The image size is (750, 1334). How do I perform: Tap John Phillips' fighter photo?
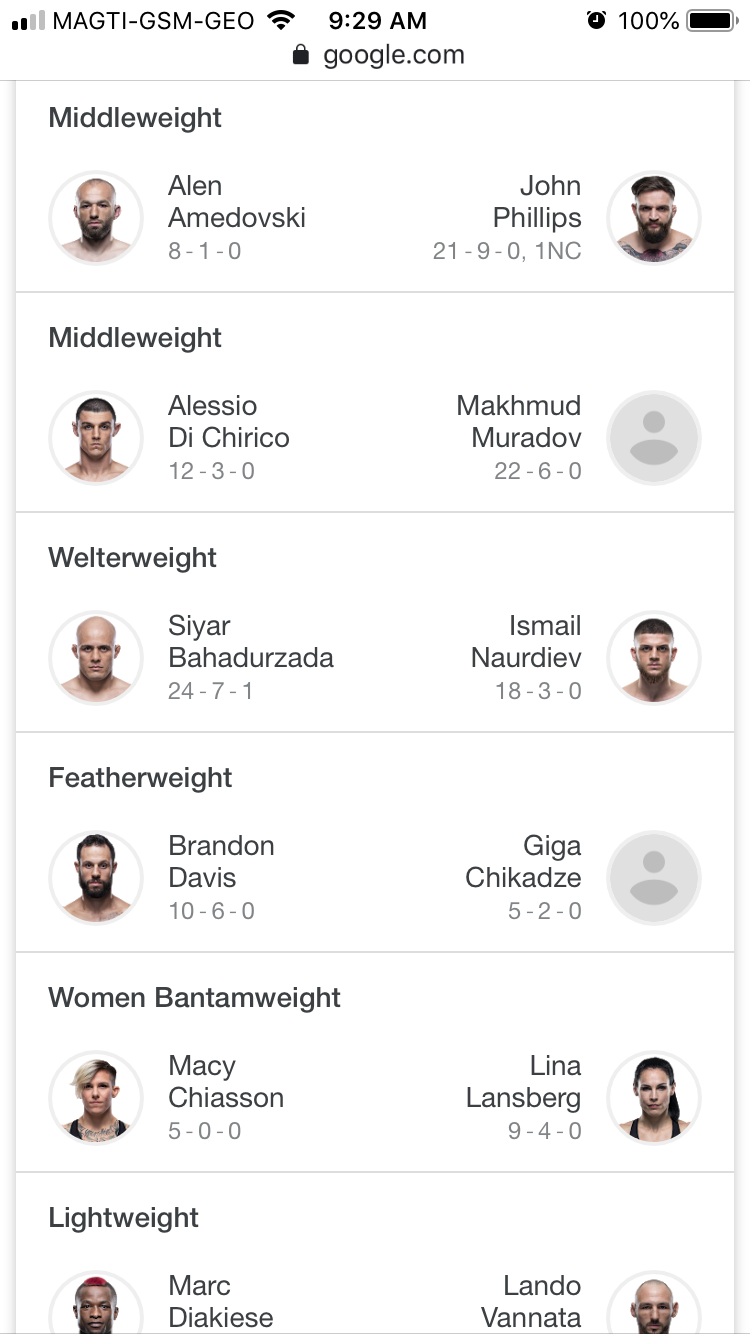pos(654,218)
